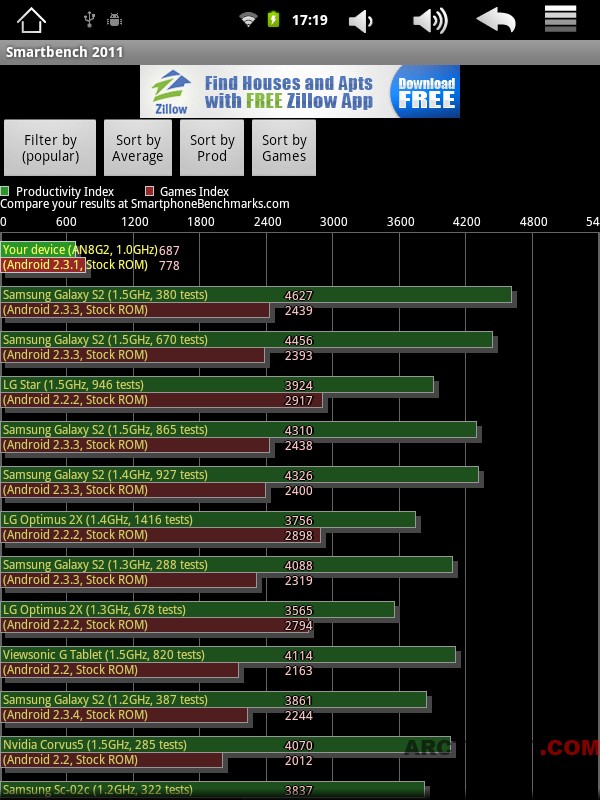This screenshot has width=600, height=800.
Task: Select Samsung Sc-02c (1.2GHz, 322 tests) row
Action: tap(213, 790)
